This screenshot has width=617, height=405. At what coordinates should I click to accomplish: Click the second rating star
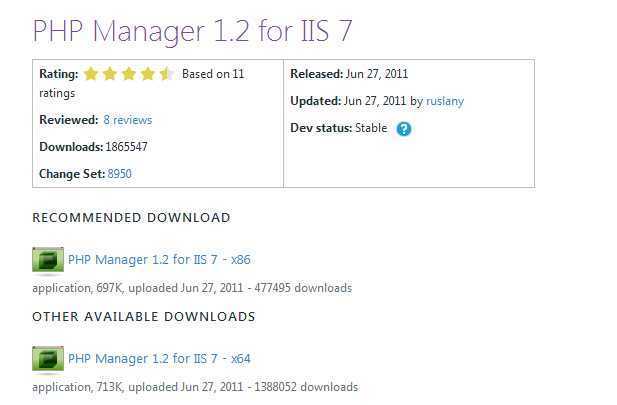[x=110, y=74]
